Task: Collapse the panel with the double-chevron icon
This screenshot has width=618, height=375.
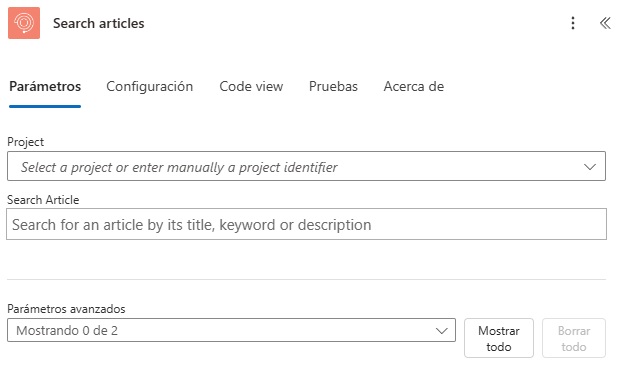Action: tap(605, 23)
